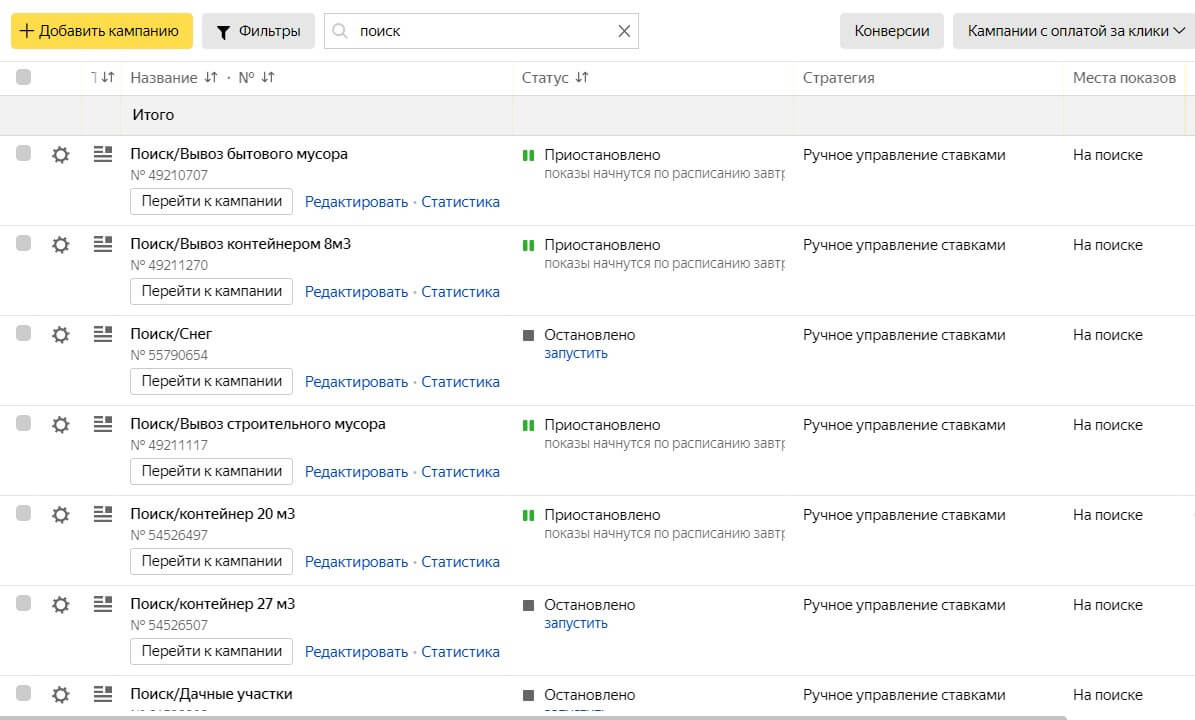Screen dimensions: 1195x720
Task: Open Кампании с оплатой за клики dropdown
Action: tap(1075, 31)
